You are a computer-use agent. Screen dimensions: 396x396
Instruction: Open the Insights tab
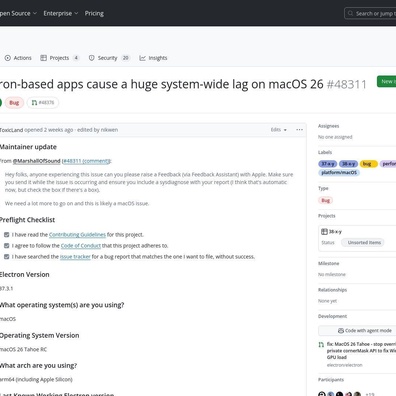point(153,58)
